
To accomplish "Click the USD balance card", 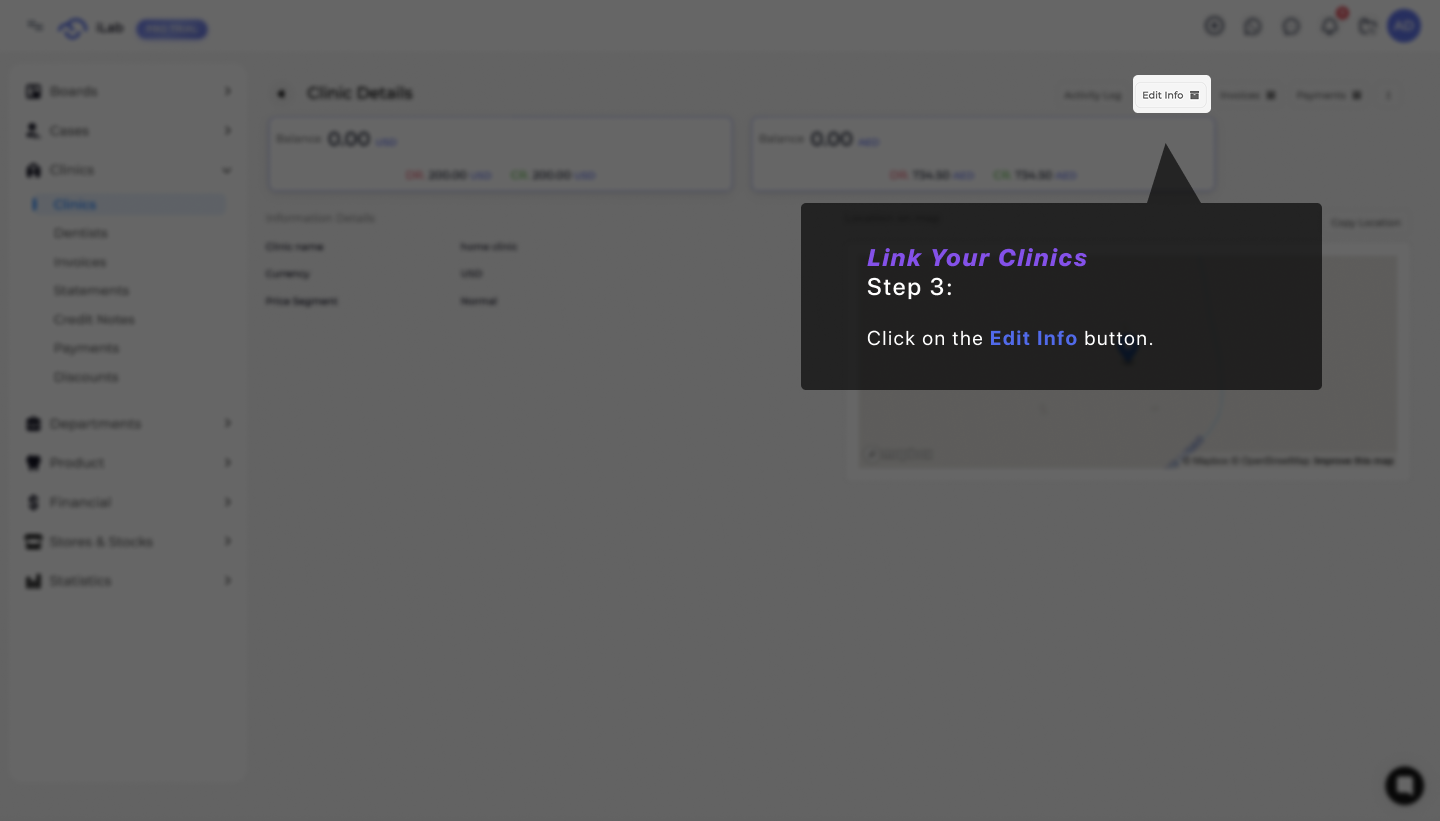I will 501,155.
